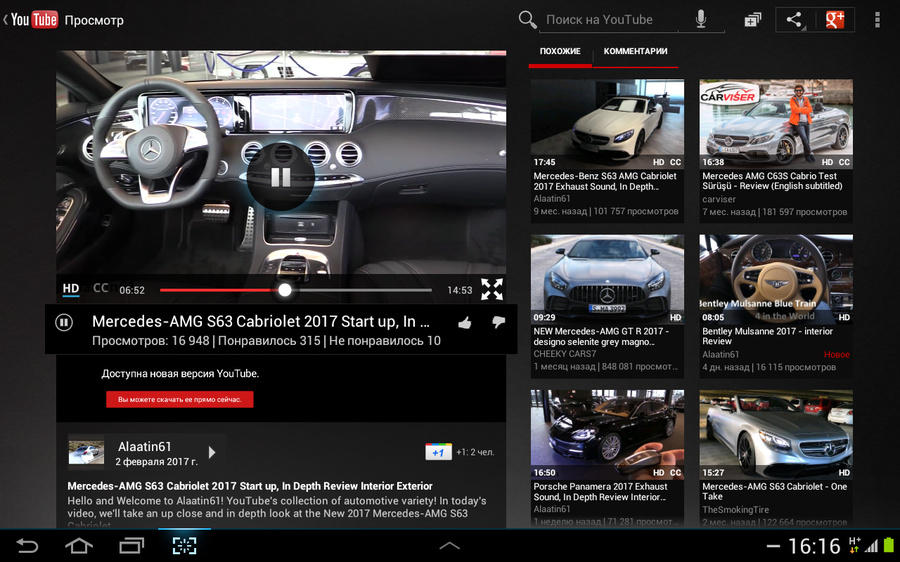Open NEW Mercedes-AMG GT R 2017 thumbnail
Image resolution: width=900 pixels, height=562 pixels.
click(607, 279)
